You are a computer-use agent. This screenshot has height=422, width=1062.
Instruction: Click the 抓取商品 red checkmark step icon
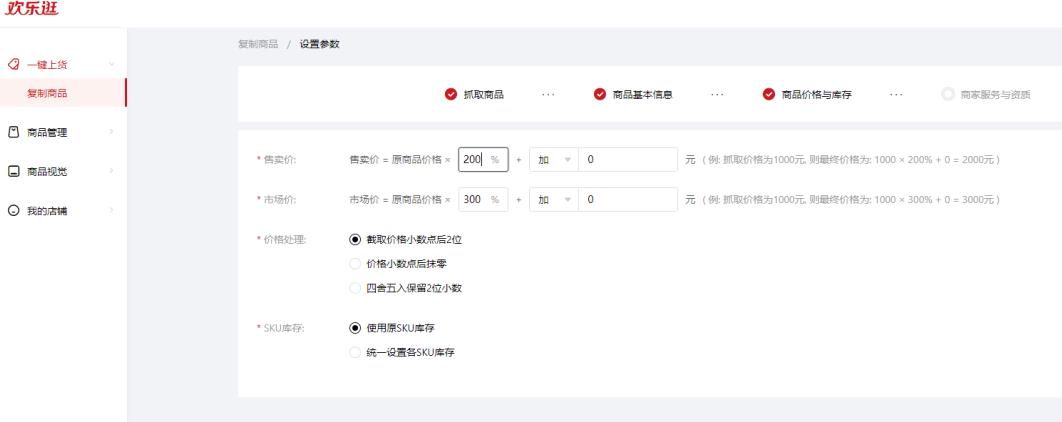point(450,94)
